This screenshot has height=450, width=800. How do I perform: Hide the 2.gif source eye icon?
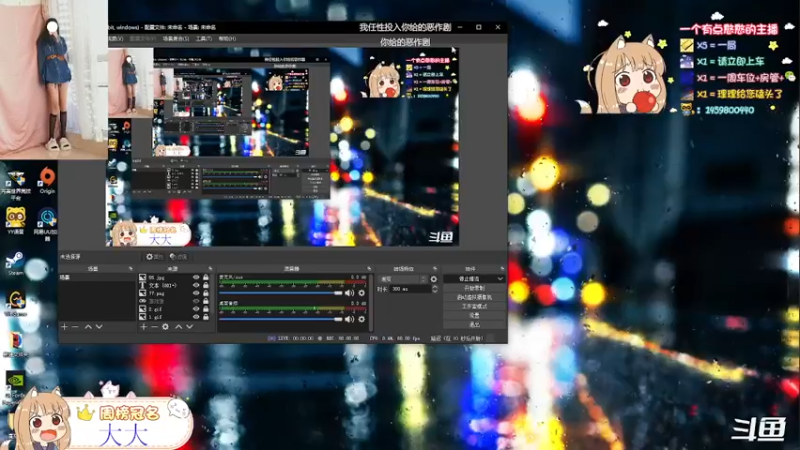tap(196, 309)
